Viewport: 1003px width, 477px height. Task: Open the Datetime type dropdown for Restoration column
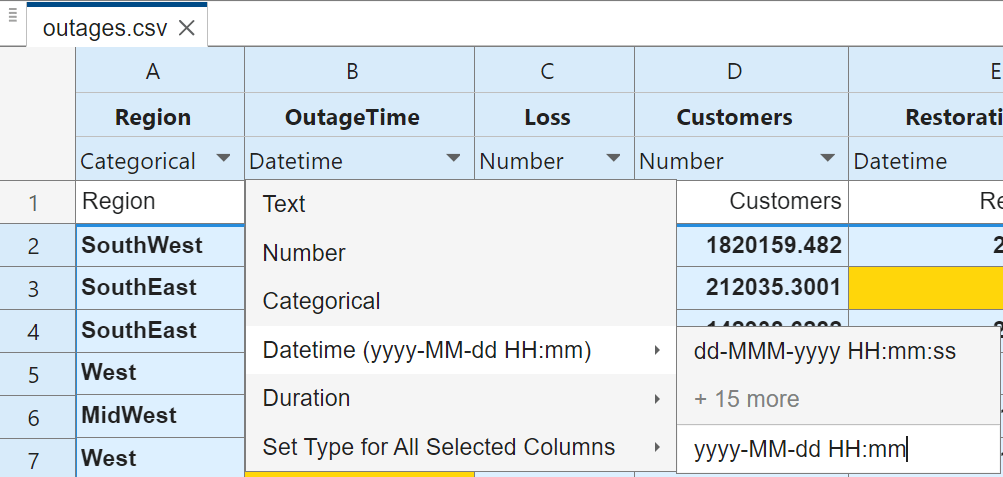(x=926, y=160)
